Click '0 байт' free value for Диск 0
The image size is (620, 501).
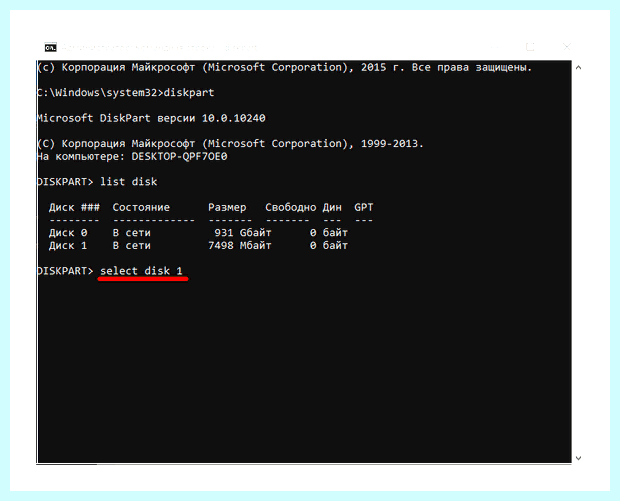click(329, 233)
